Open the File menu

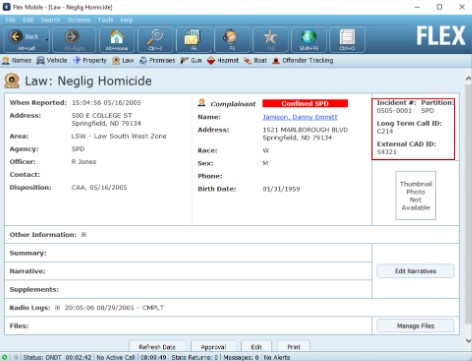tap(11, 20)
